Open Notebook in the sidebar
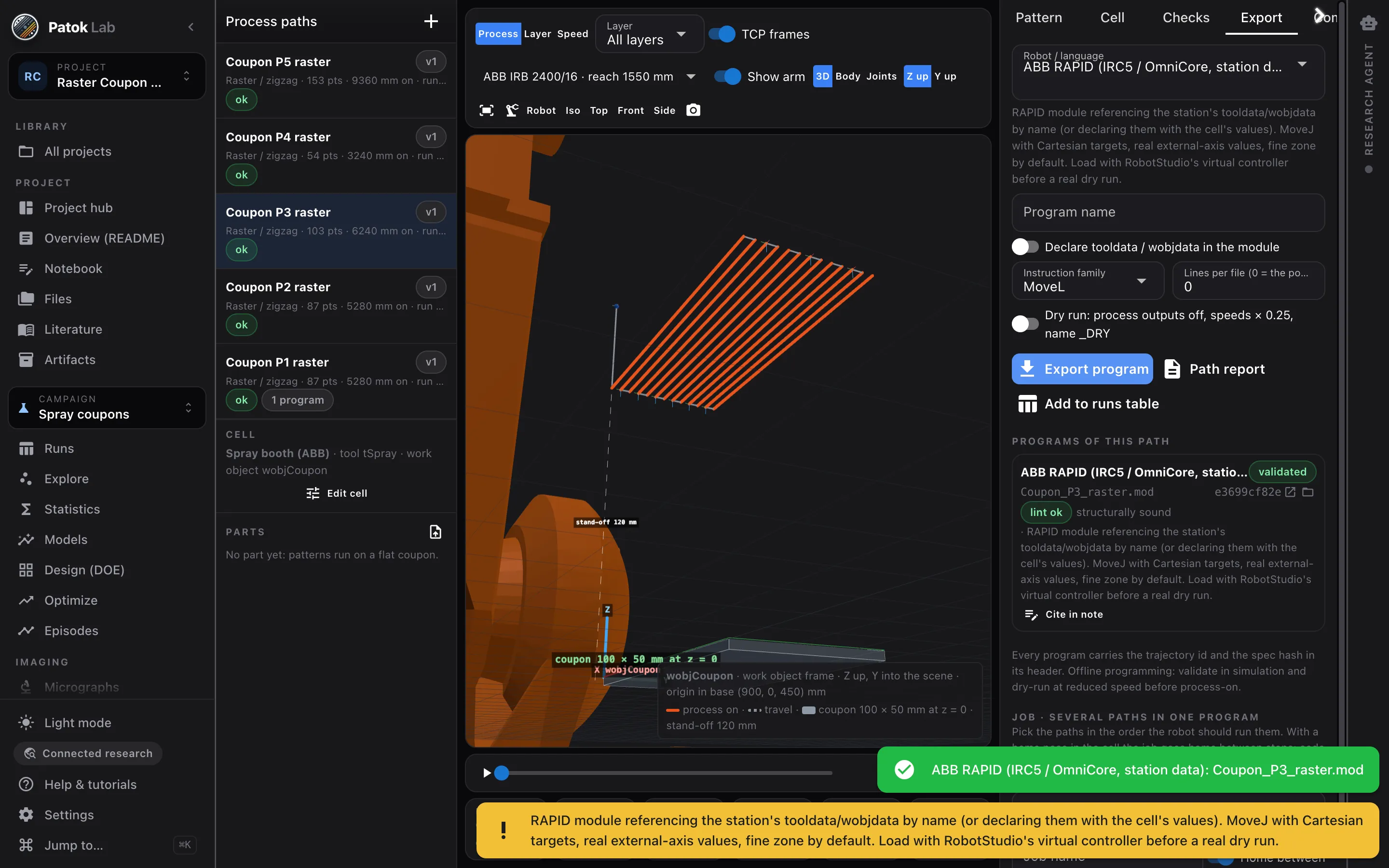 (x=73, y=269)
